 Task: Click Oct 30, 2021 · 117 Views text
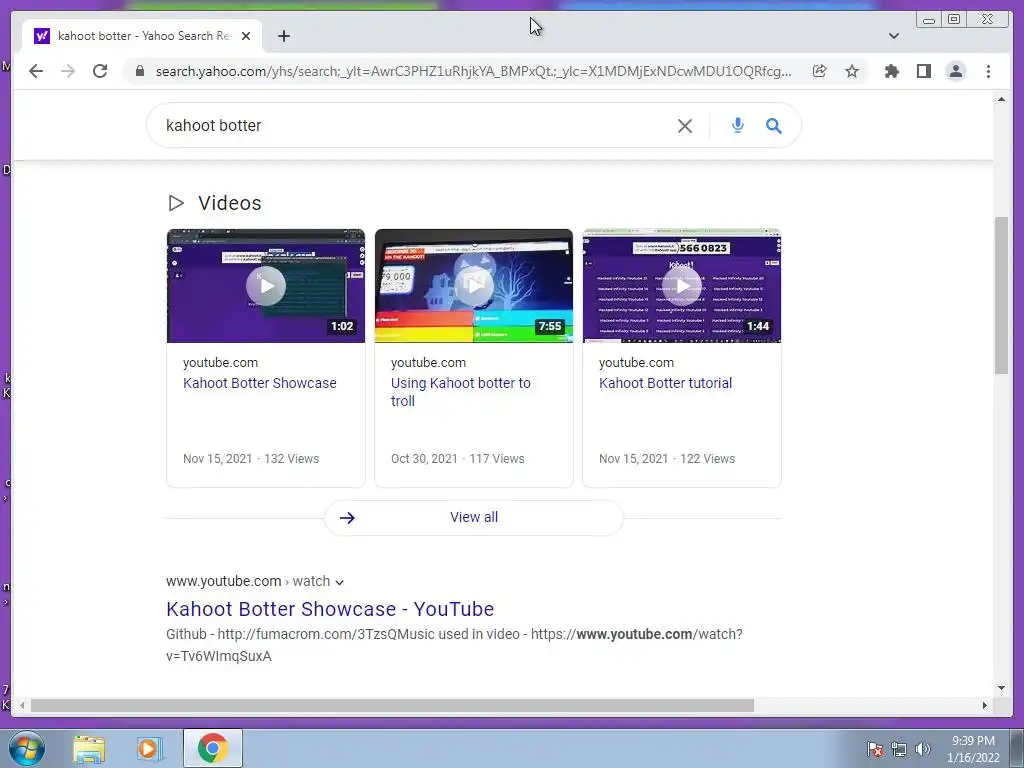coord(457,458)
